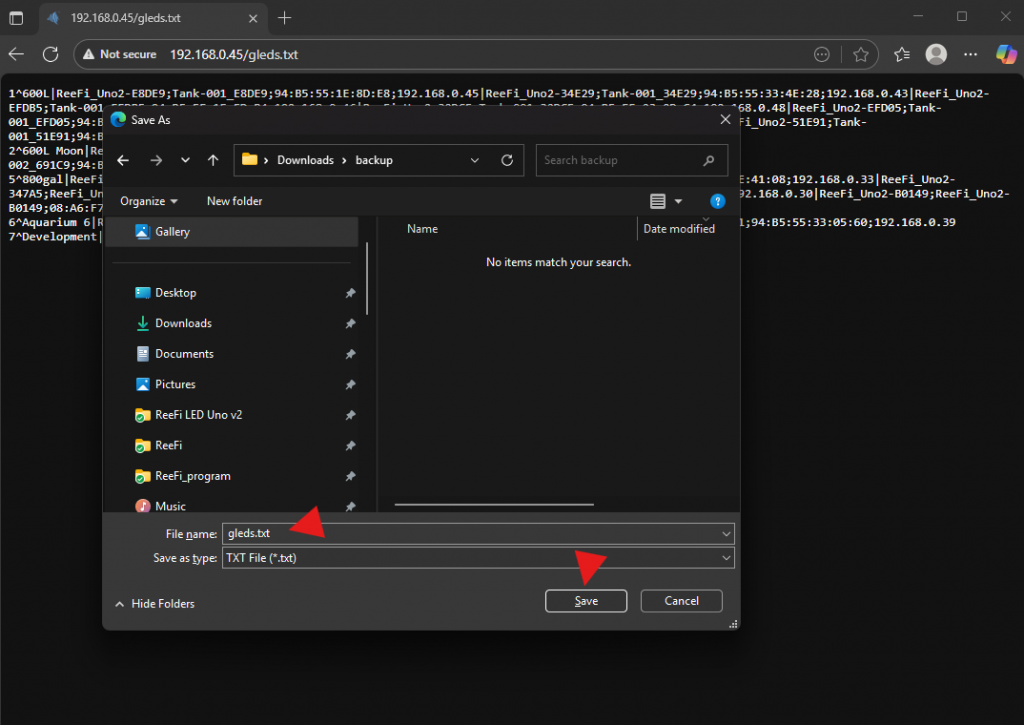
Task: Click the dialog Help question mark icon
Action: 716,201
